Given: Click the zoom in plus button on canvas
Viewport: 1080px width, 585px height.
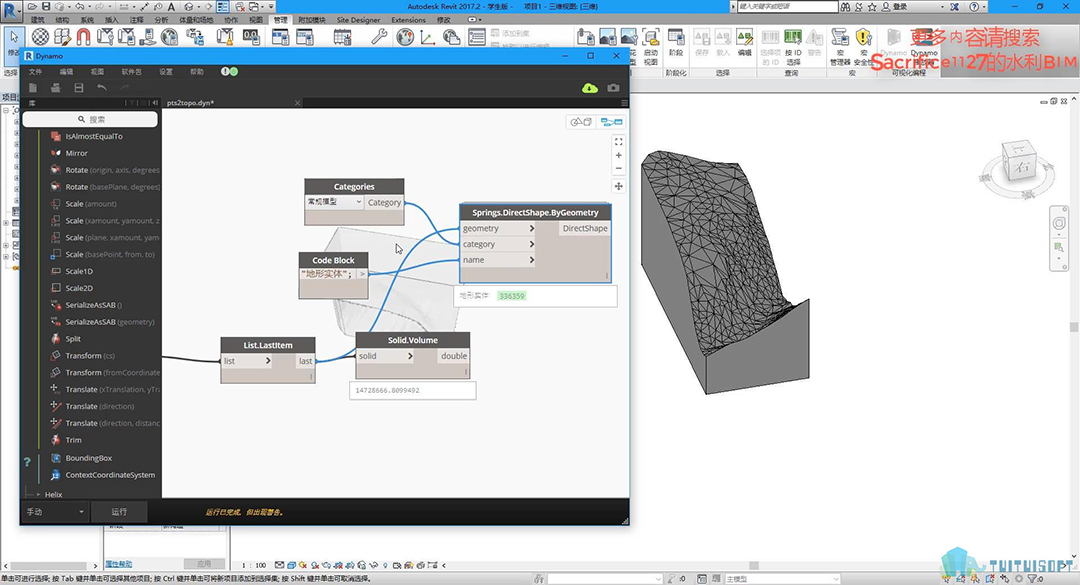Looking at the screenshot, I should 618,156.
